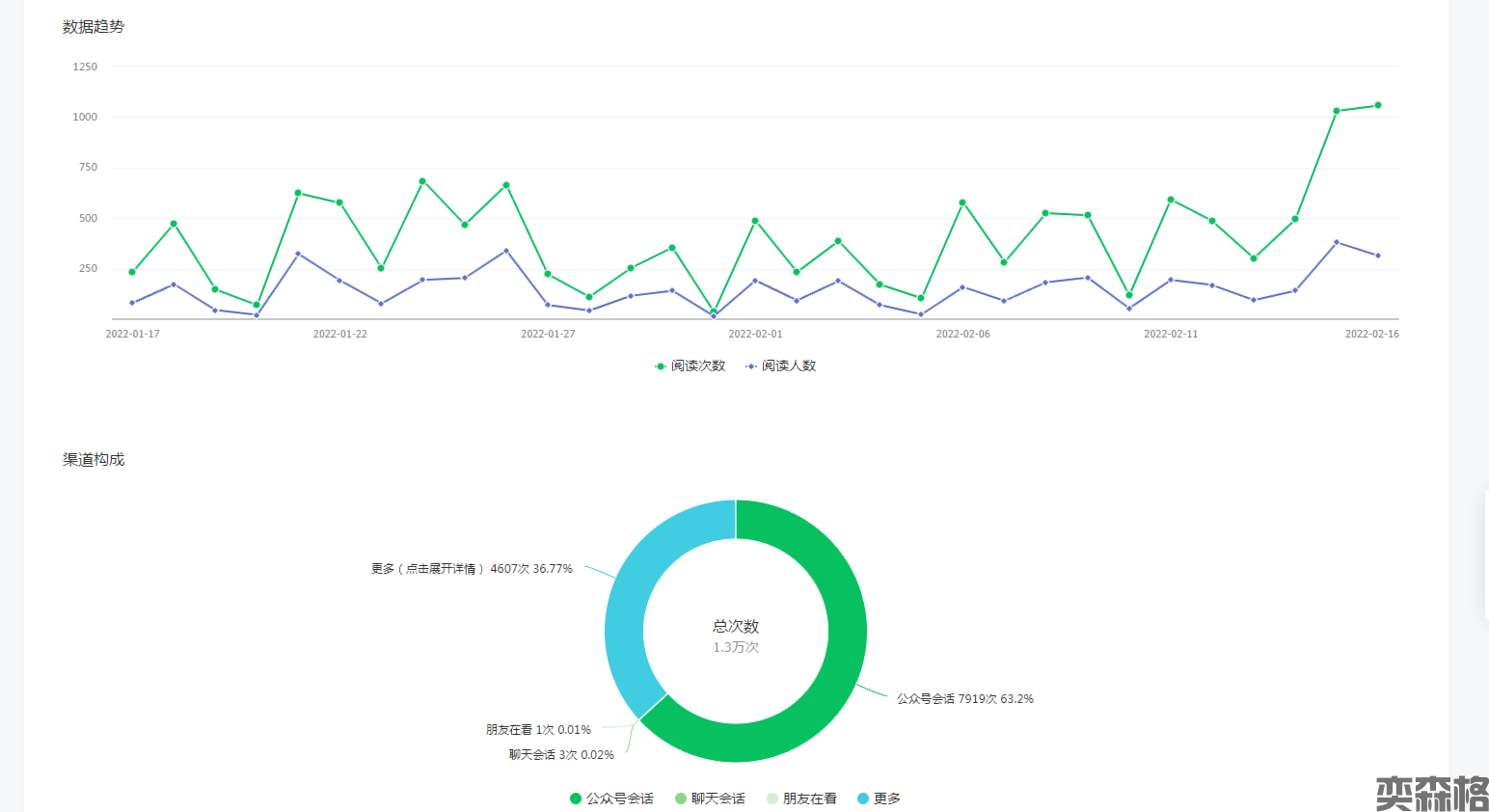Click the 公众号会话 7919次 63.2% label
The image size is (1489, 812).
(x=964, y=699)
